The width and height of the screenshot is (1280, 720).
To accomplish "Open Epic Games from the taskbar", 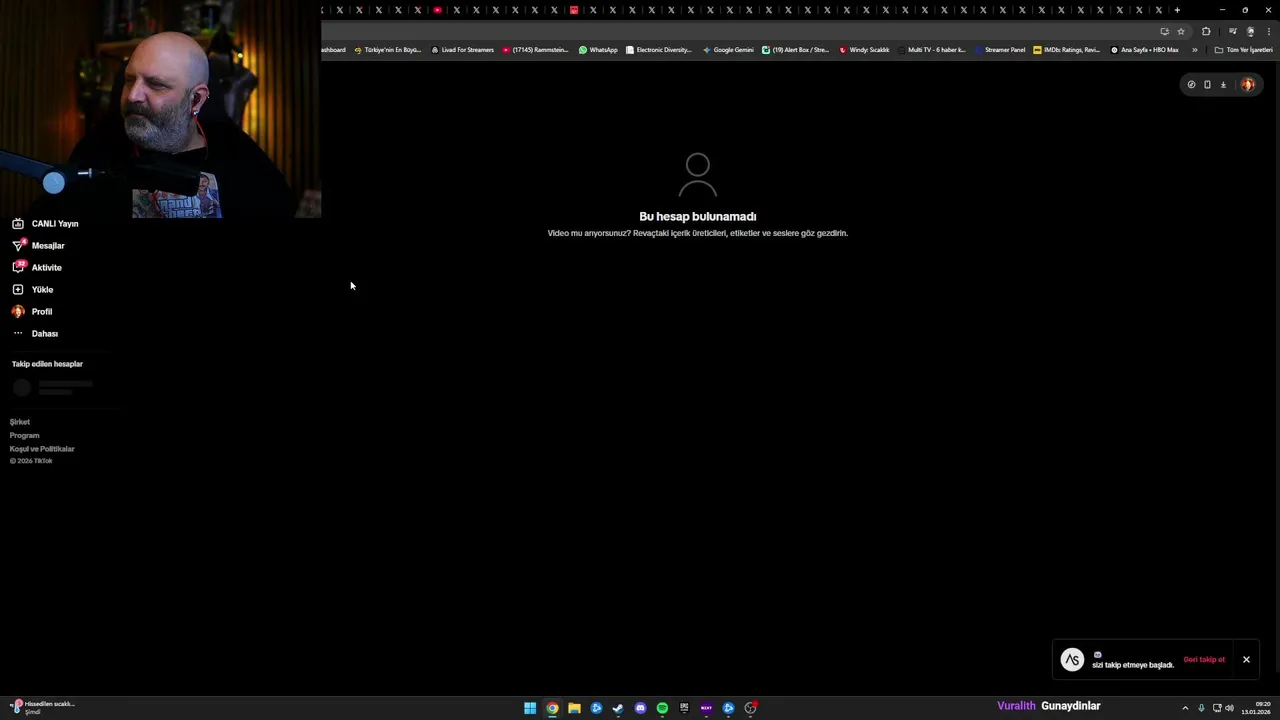I will click(x=684, y=708).
